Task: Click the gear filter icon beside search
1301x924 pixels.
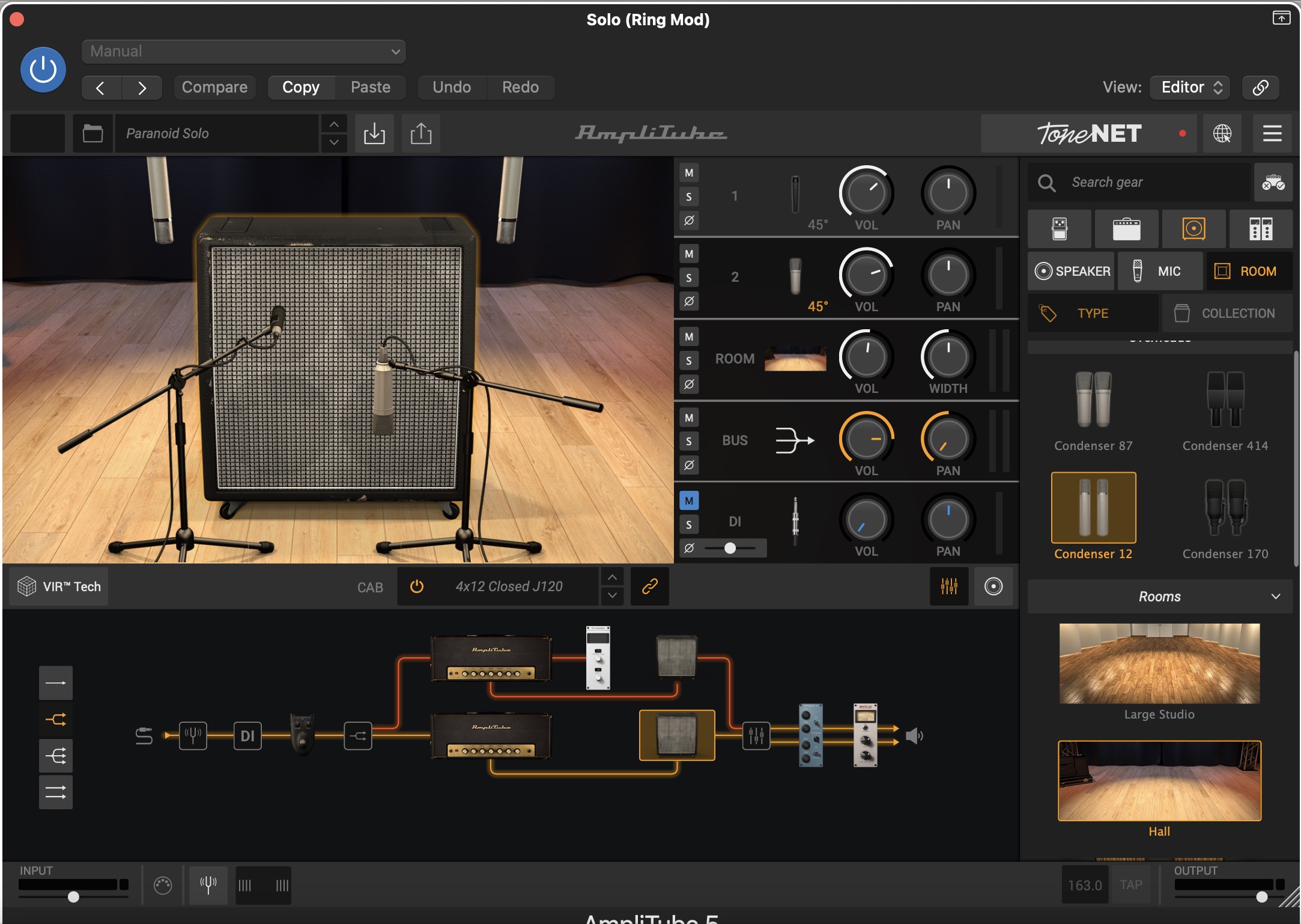Action: tap(1273, 183)
